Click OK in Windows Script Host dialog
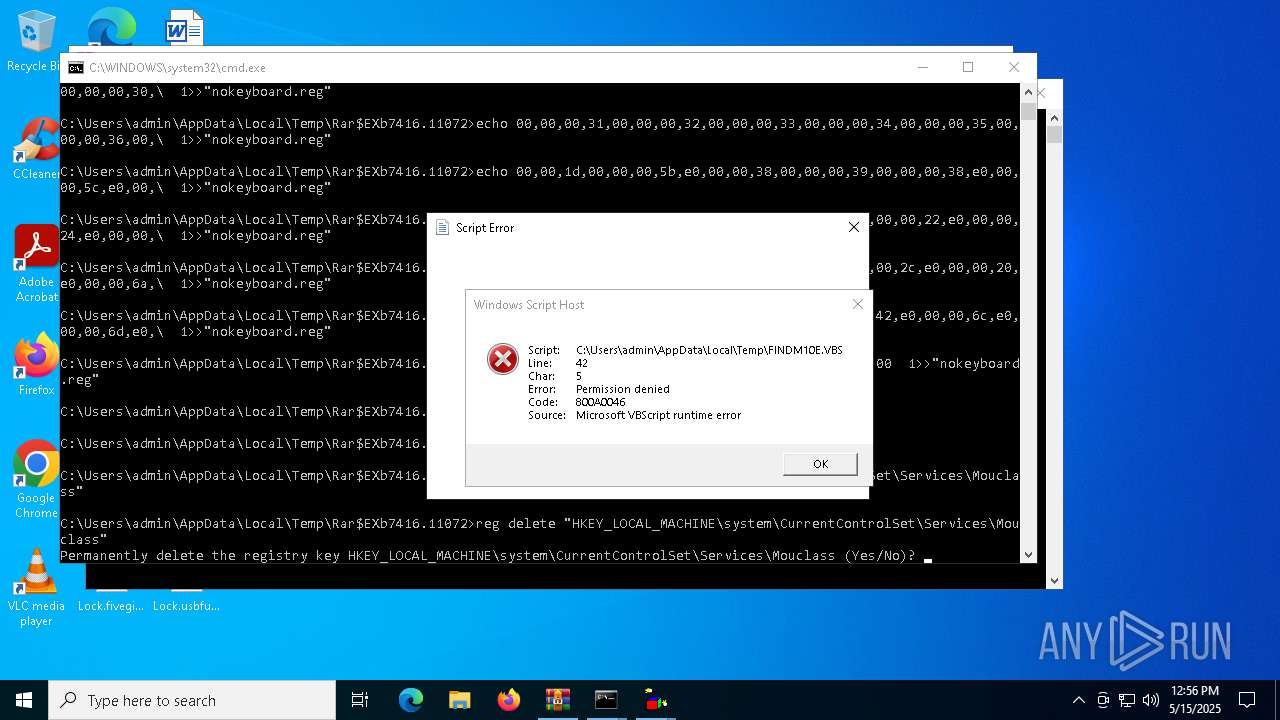Viewport: 1280px width, 720px height. point(820,464)
